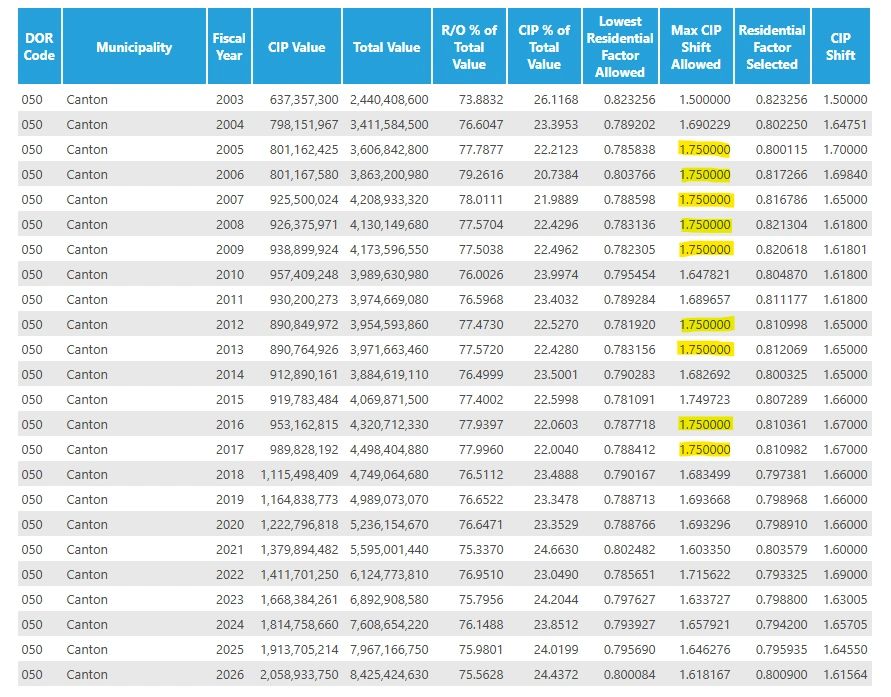Select fiscal year 2003 cell
The width and height of the screenshot is (891, 697).
(230, 99)
